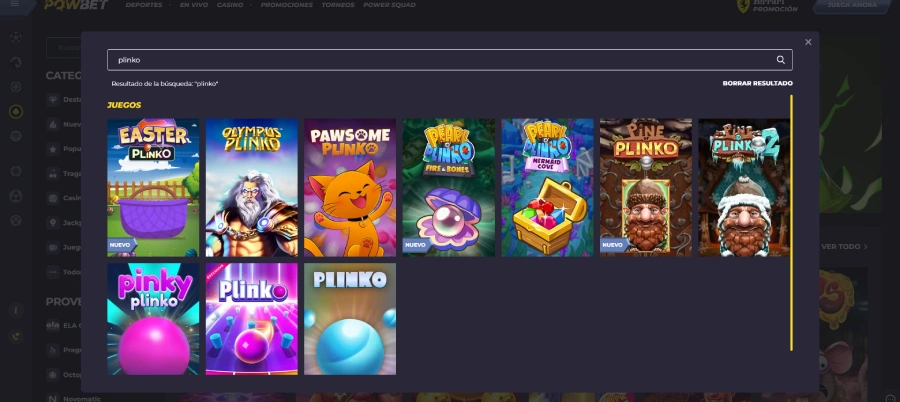Select the ELA provider logo
Image resolution: width=900 pixels, height=402 pixels.
point(53,326)
